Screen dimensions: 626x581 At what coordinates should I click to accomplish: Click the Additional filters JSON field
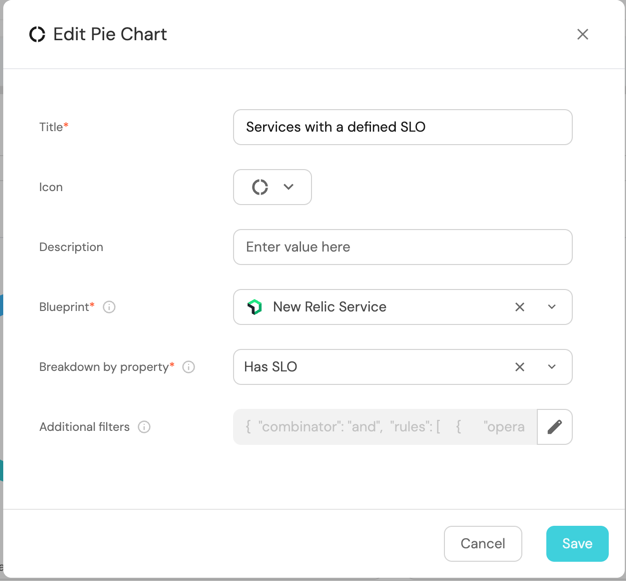coord(385,427)
